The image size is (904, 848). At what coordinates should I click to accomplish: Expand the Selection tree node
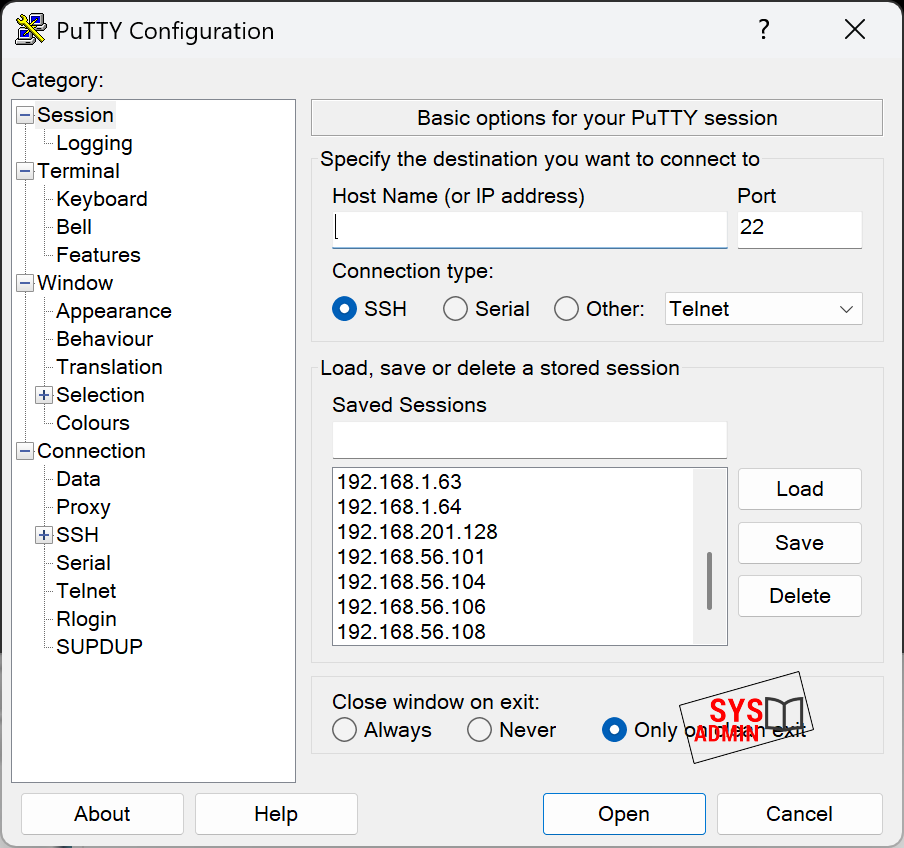point(44,395)
